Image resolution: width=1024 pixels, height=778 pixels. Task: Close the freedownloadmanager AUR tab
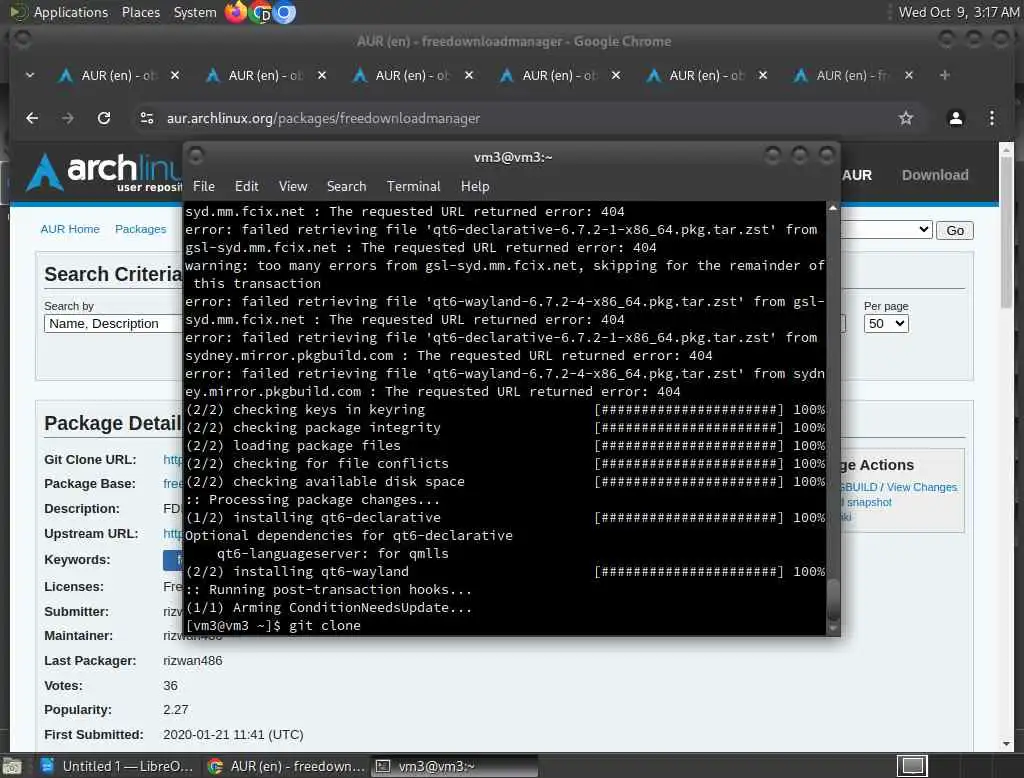click(x=909, y=75)
